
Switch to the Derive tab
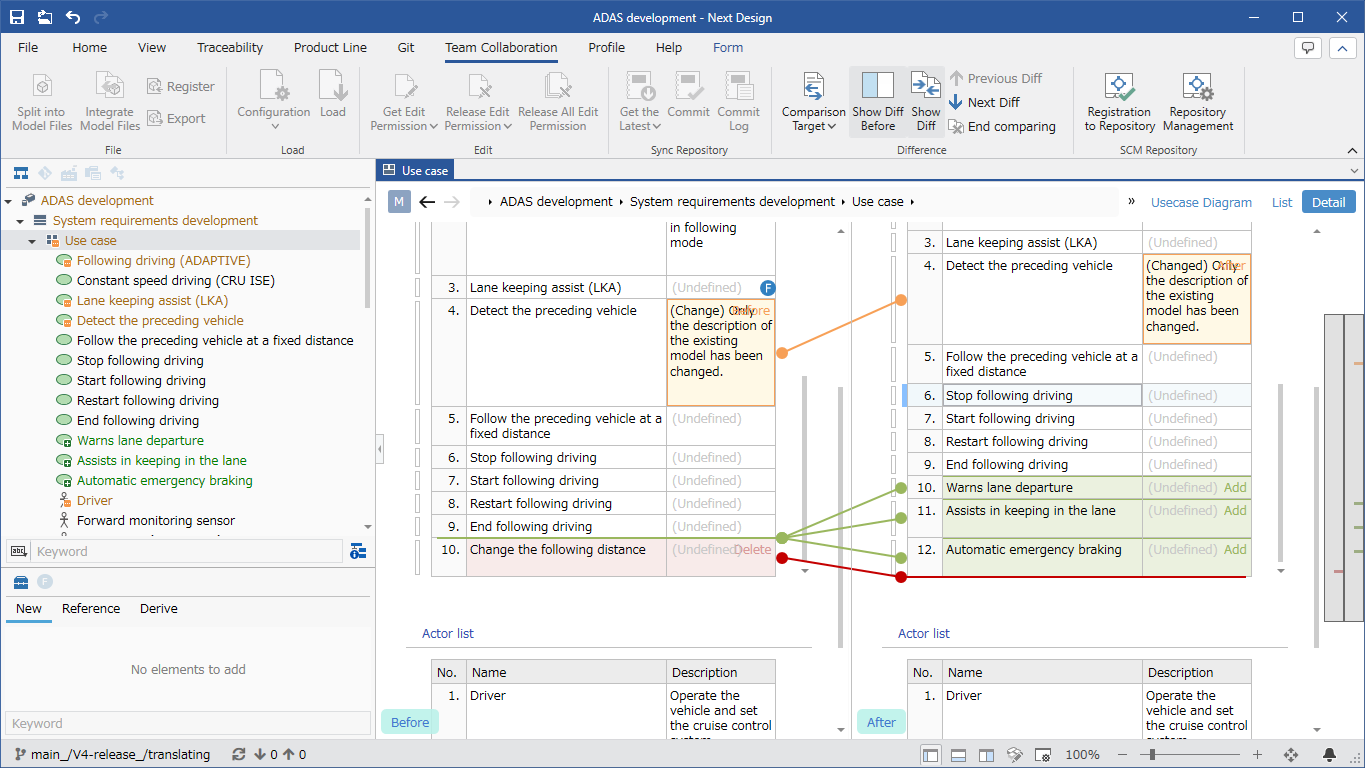point(159,609)
